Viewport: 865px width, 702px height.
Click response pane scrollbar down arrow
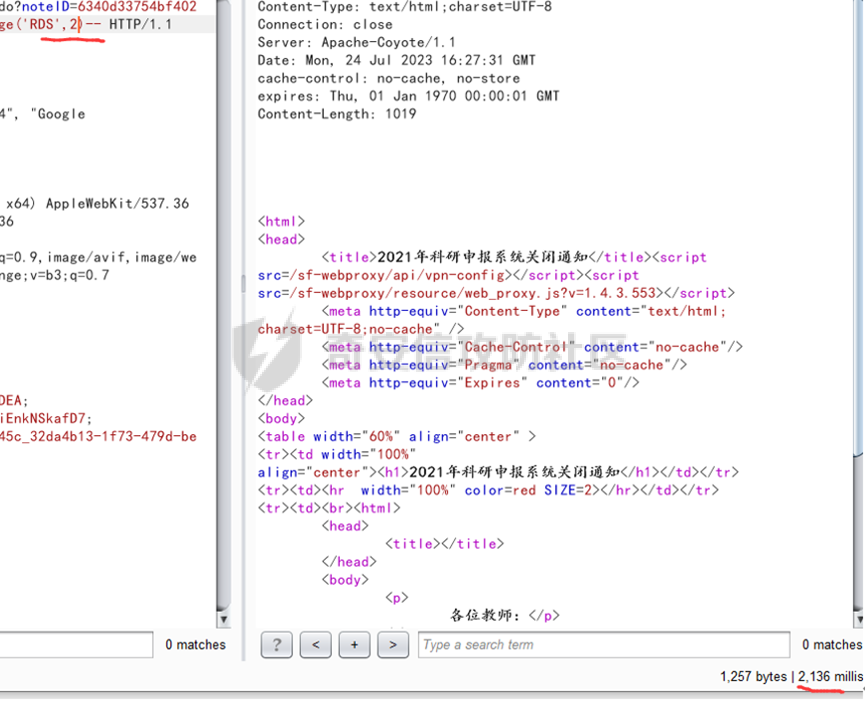pyautogui.click(x=859, y=619)
